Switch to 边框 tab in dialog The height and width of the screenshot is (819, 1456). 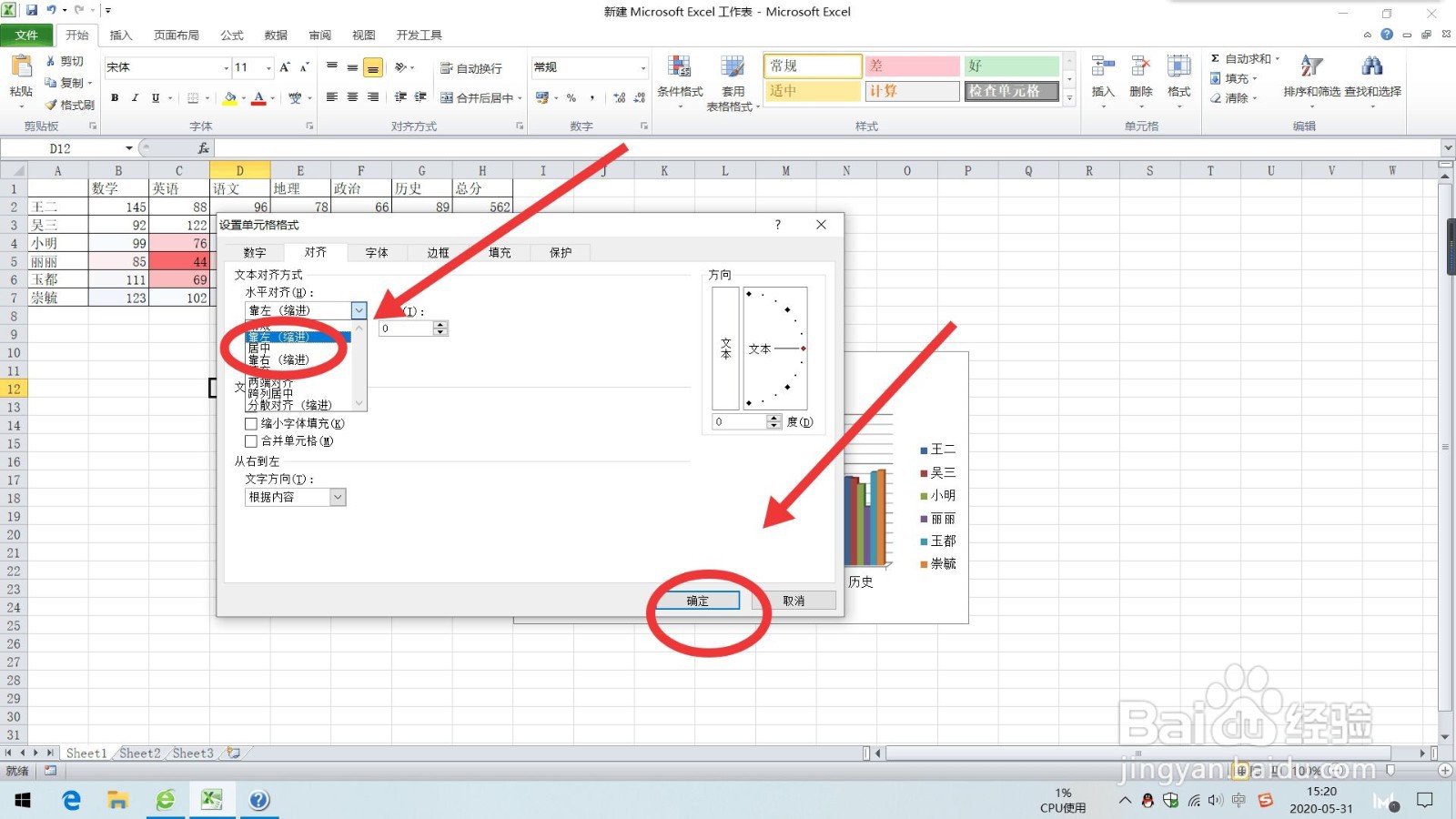point(439,252)
